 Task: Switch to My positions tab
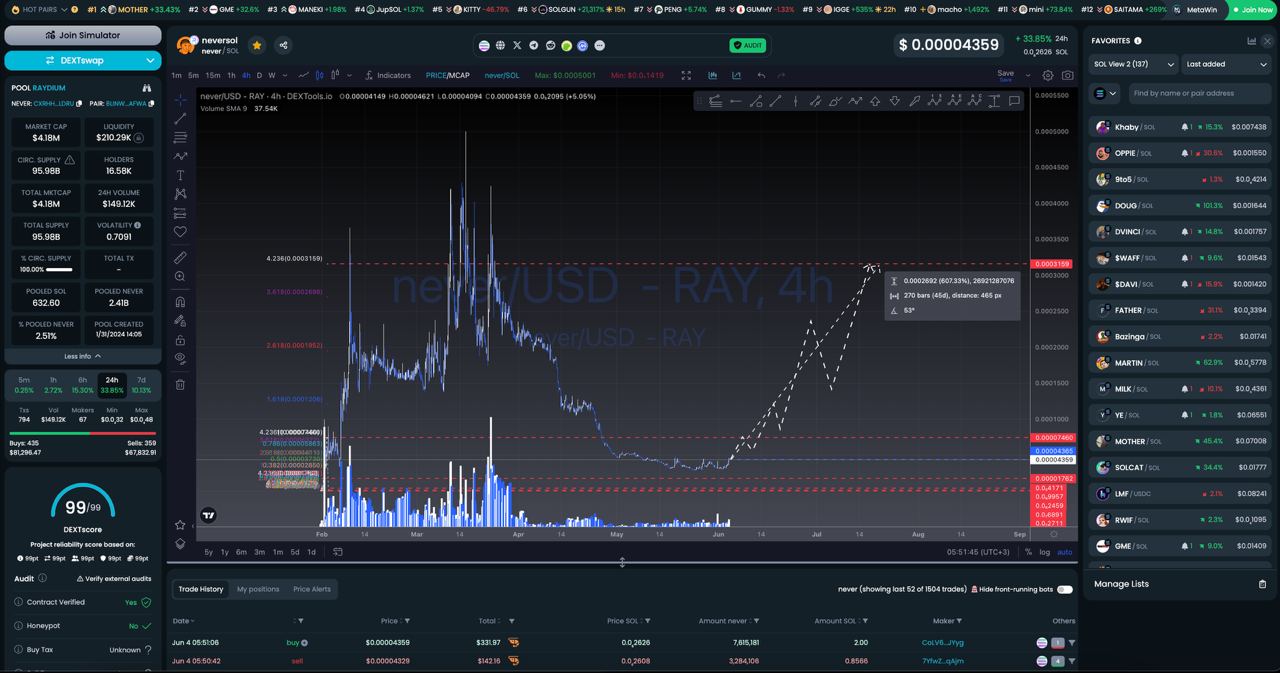coord(258,589)
